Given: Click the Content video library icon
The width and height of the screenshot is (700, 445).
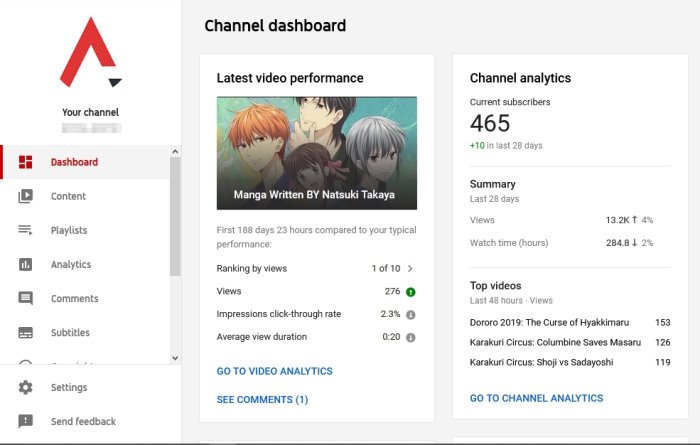Looking at the screenshot, I should (x=25, y=196).
